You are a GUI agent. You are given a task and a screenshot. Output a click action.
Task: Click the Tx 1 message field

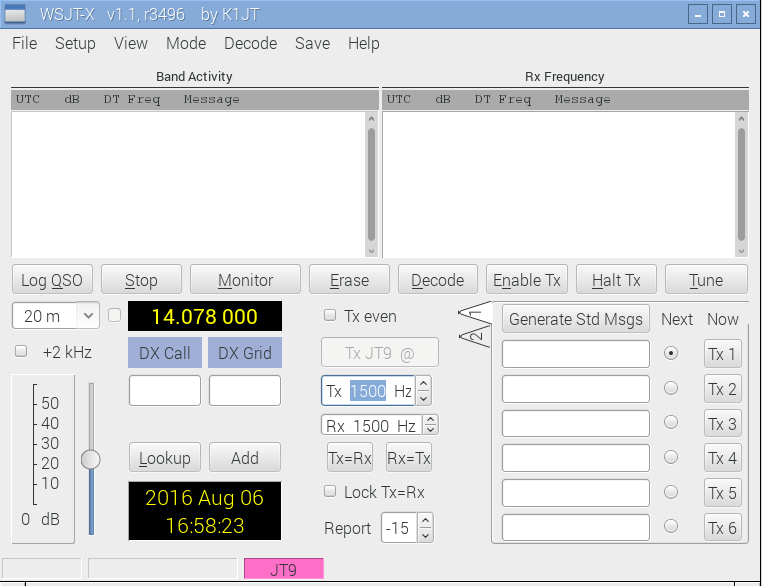[576, 354]
